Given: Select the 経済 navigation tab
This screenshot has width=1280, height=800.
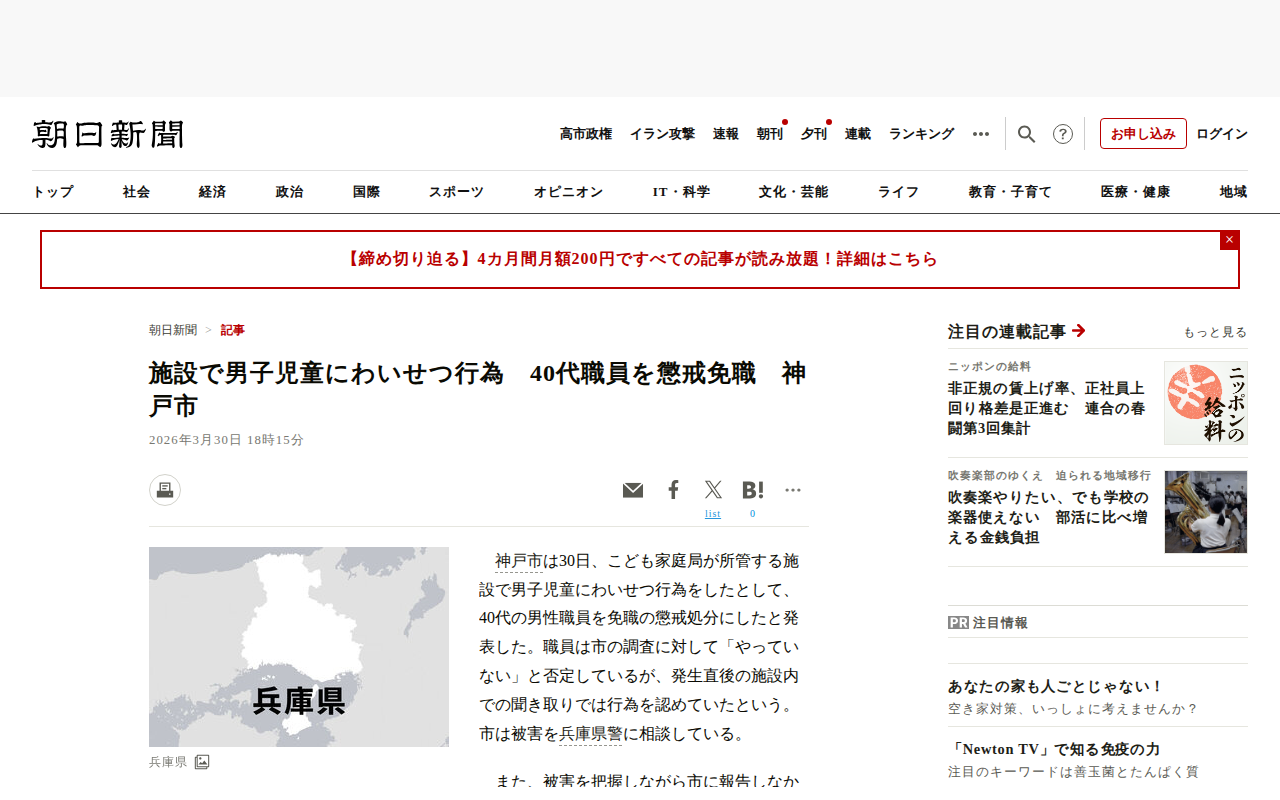Looking at the screenshot, I should click(213, 192).
